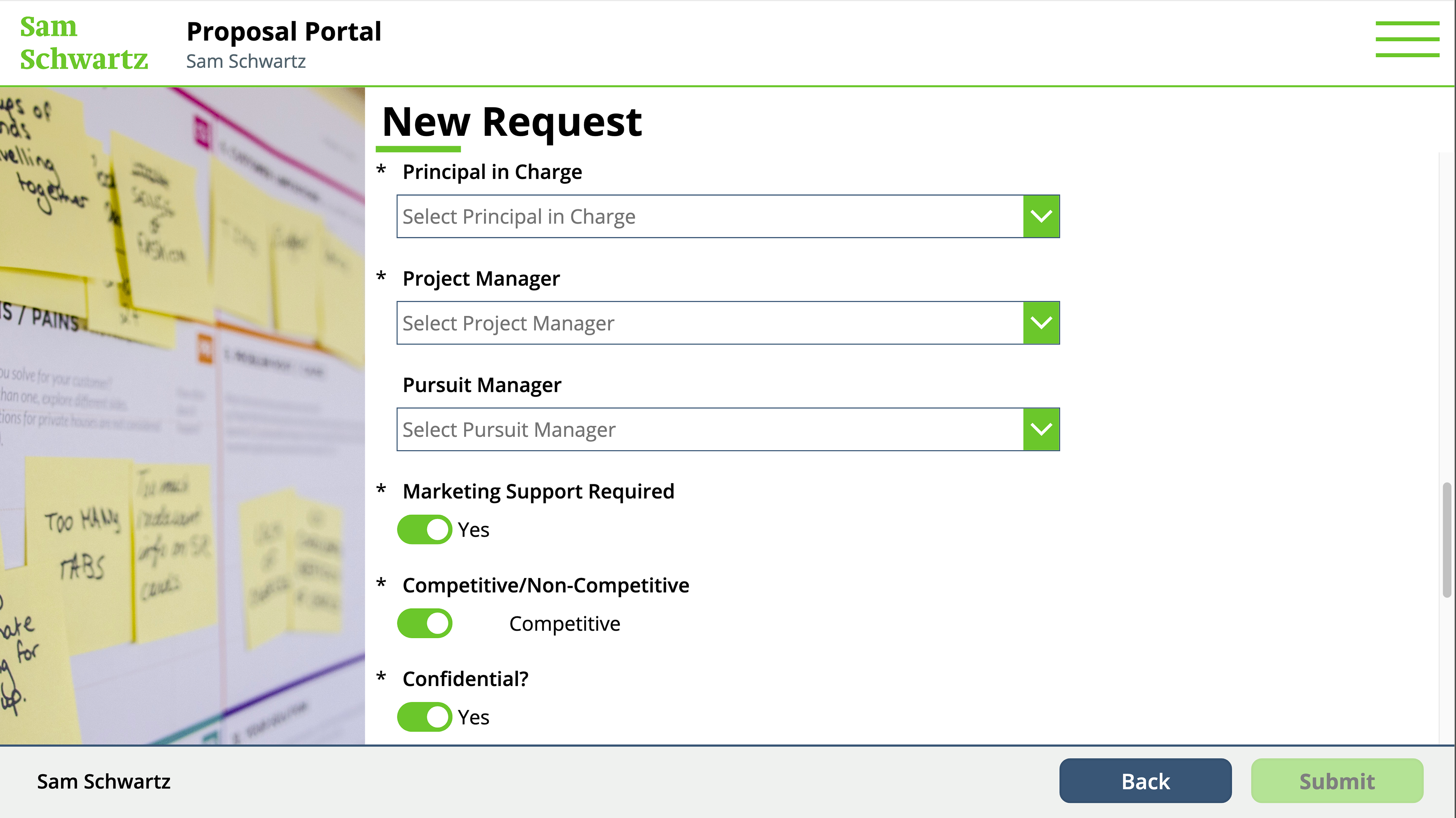
Task: Open the Select Project Manager dropdown
Action: point(728,323)
